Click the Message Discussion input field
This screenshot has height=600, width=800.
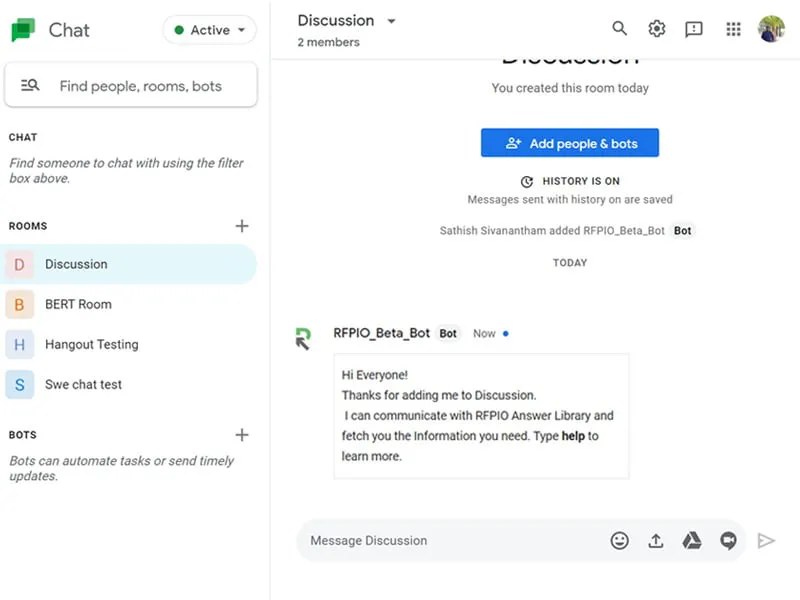(420, 540)
